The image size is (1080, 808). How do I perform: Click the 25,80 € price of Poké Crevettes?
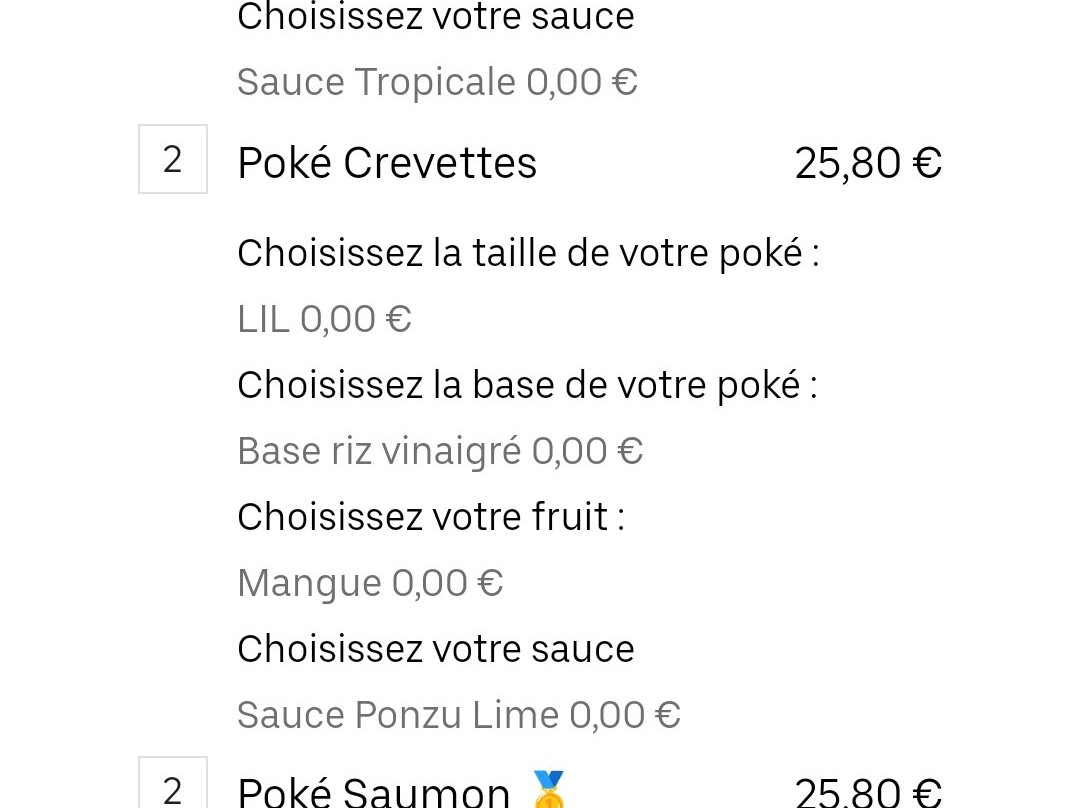[868, 163]
